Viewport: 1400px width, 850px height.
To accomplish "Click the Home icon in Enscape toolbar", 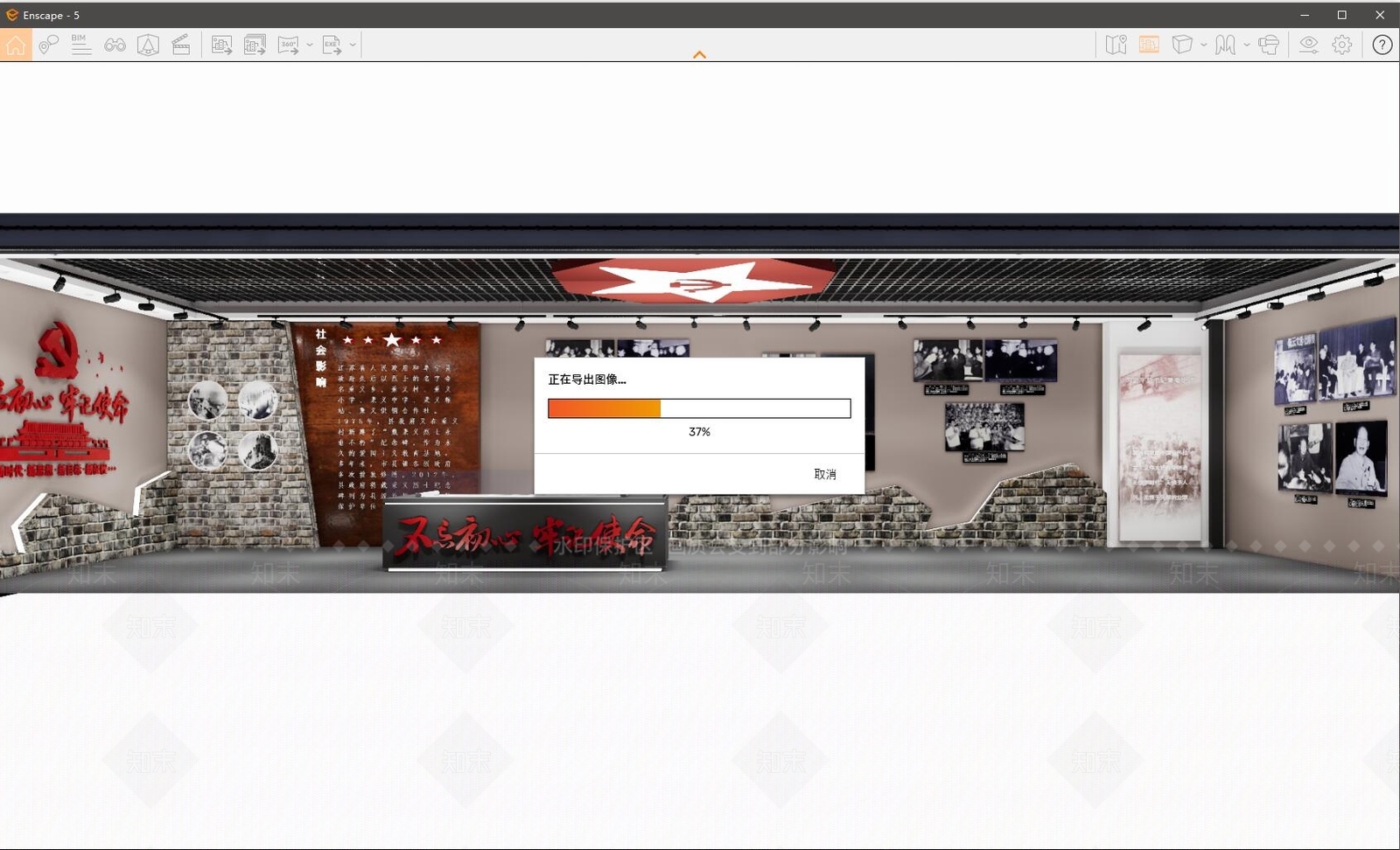I will (16, 45).
